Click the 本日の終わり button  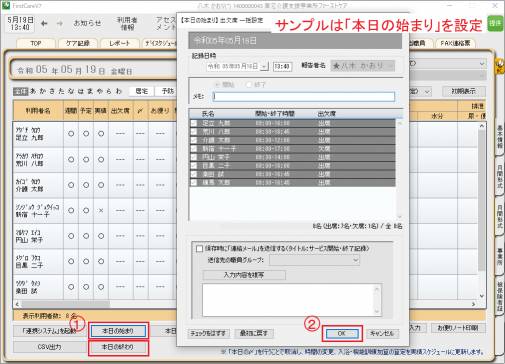point(118,347)
